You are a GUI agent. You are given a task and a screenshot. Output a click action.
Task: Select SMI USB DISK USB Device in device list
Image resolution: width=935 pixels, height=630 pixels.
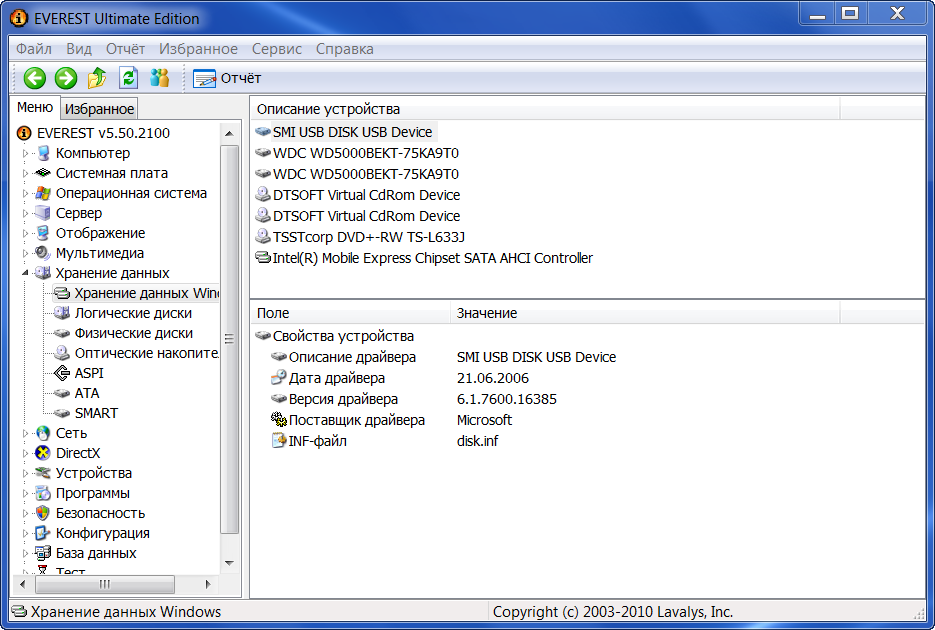[x=352, y=132]
